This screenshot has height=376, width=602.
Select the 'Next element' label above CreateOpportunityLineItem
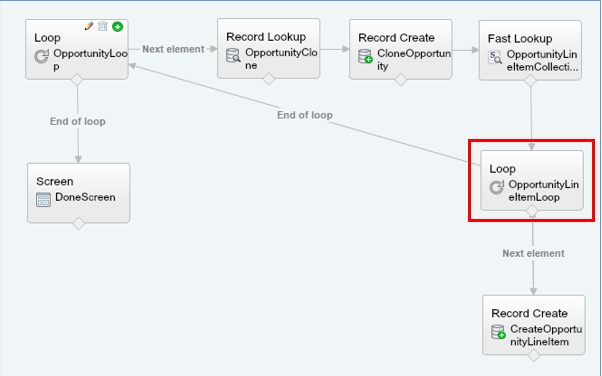click(x=533, y=253)
